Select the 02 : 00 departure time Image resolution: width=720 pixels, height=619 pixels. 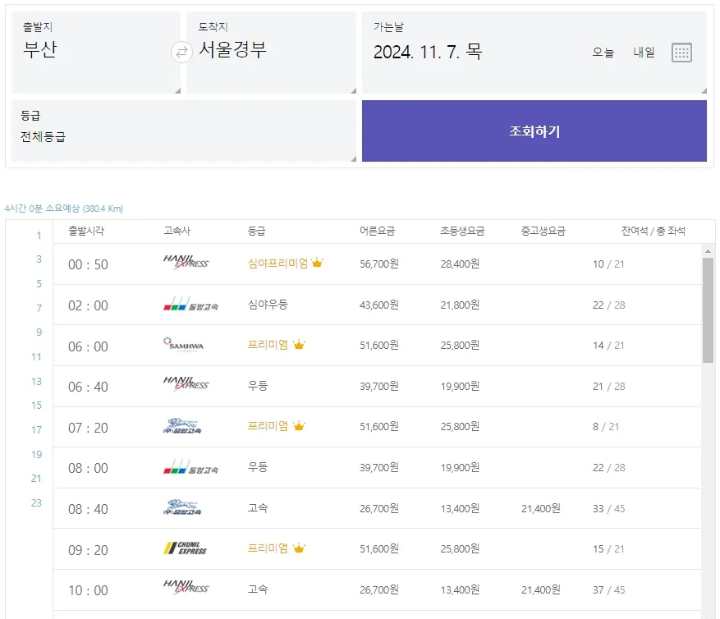pos(88,305)
